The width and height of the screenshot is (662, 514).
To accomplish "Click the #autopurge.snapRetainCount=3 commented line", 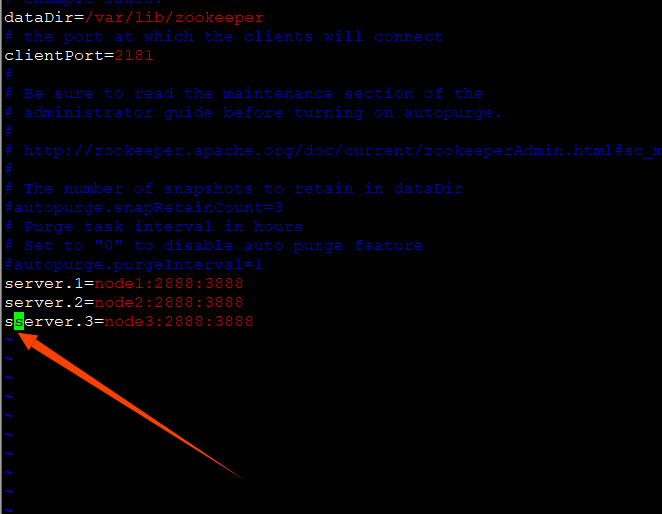I will (x=144, y=208).
